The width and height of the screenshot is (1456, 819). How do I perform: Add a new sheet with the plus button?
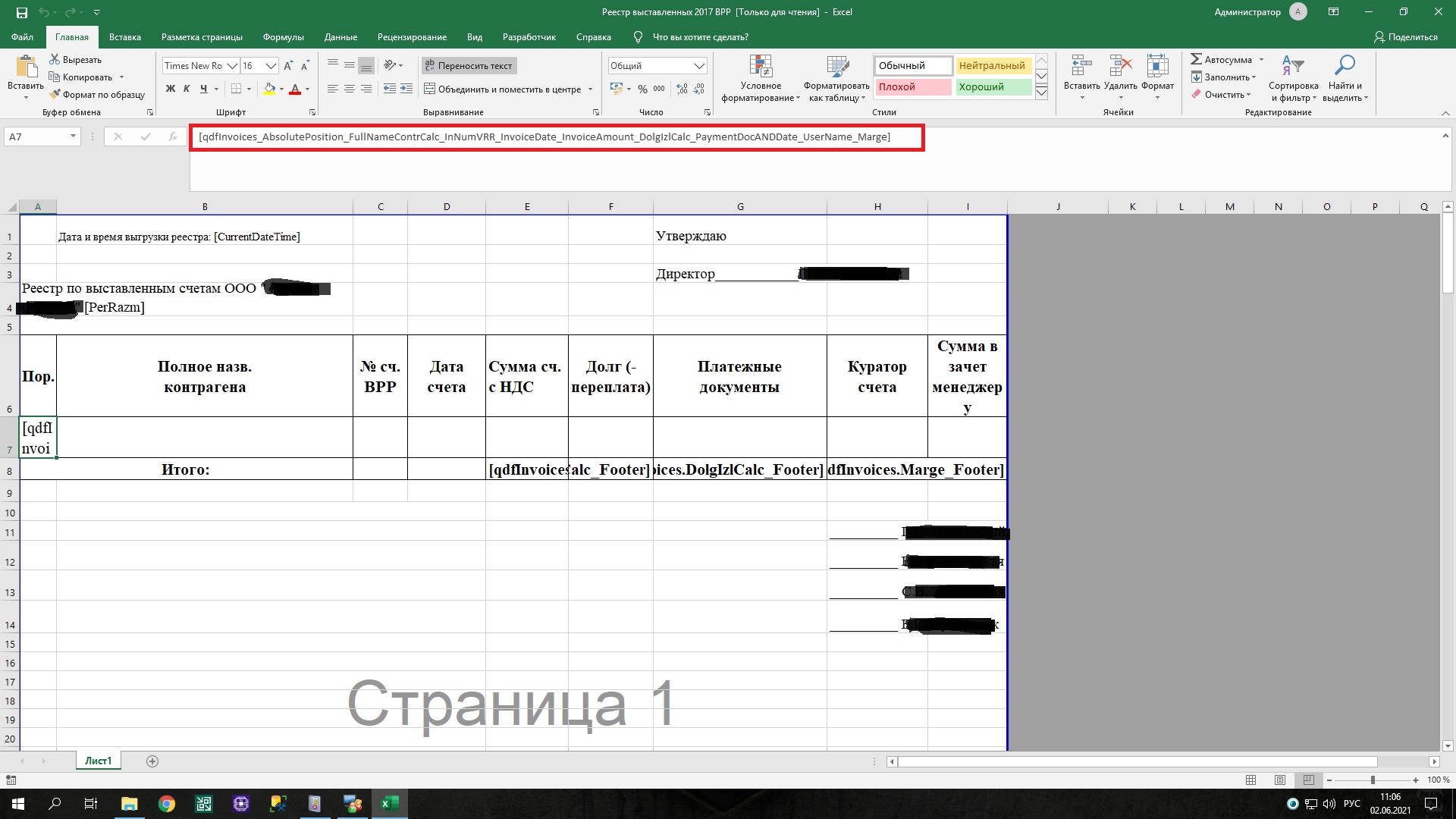152,761
